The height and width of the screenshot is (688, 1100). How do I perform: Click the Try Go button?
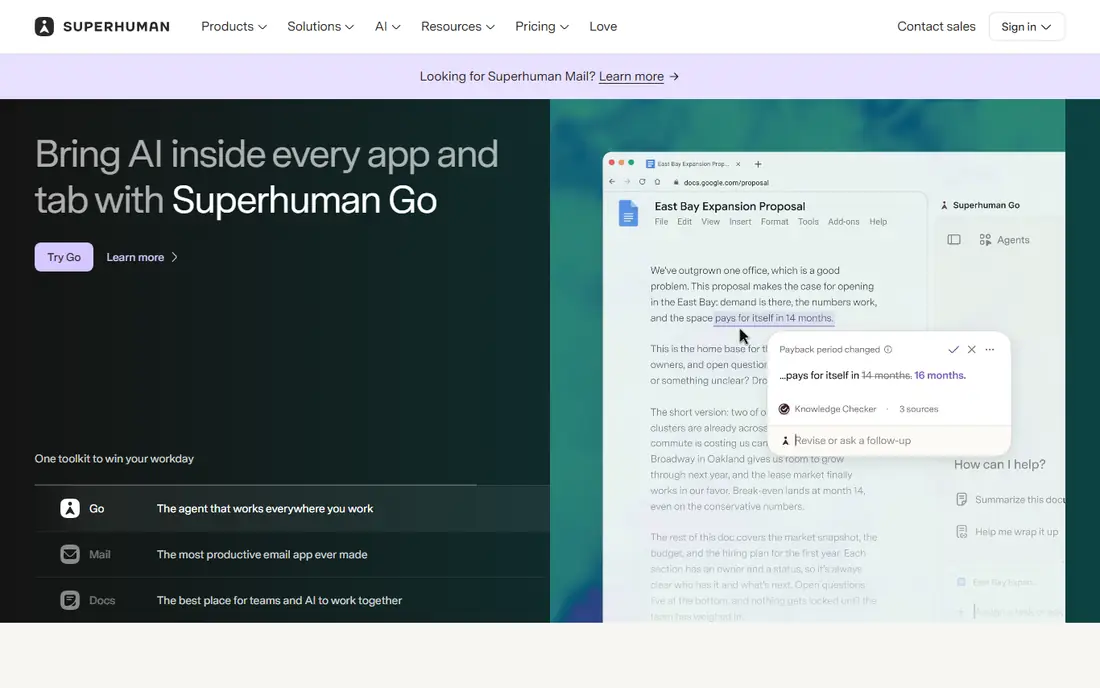[64, 257]
